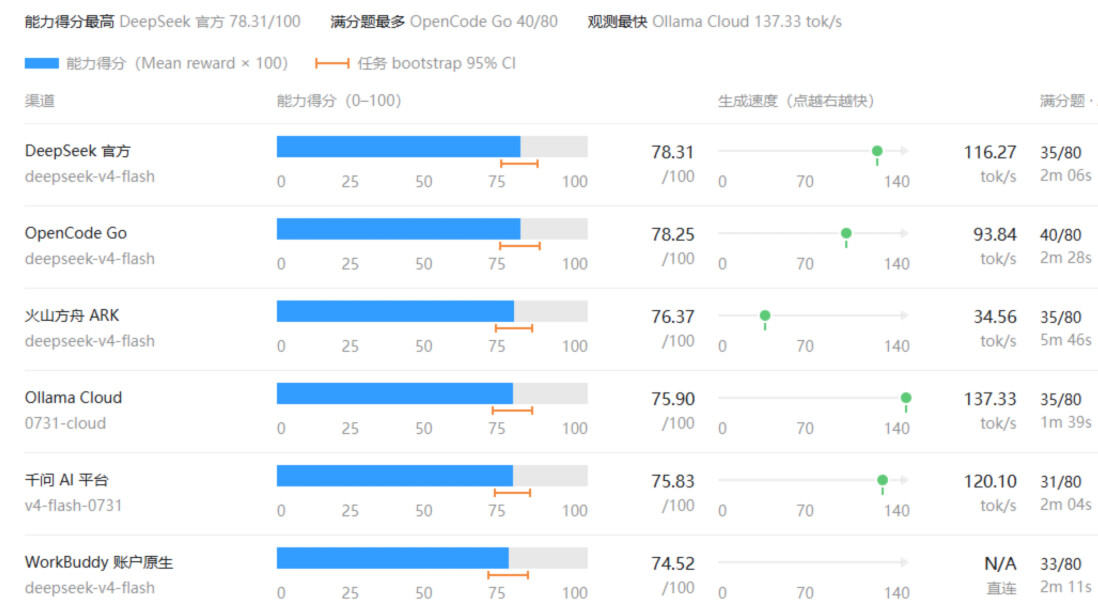Viewport: 1098px width, 616px height.
Task: Click the 千问 AI 平台 blue score bar
Action: [394, 475]
